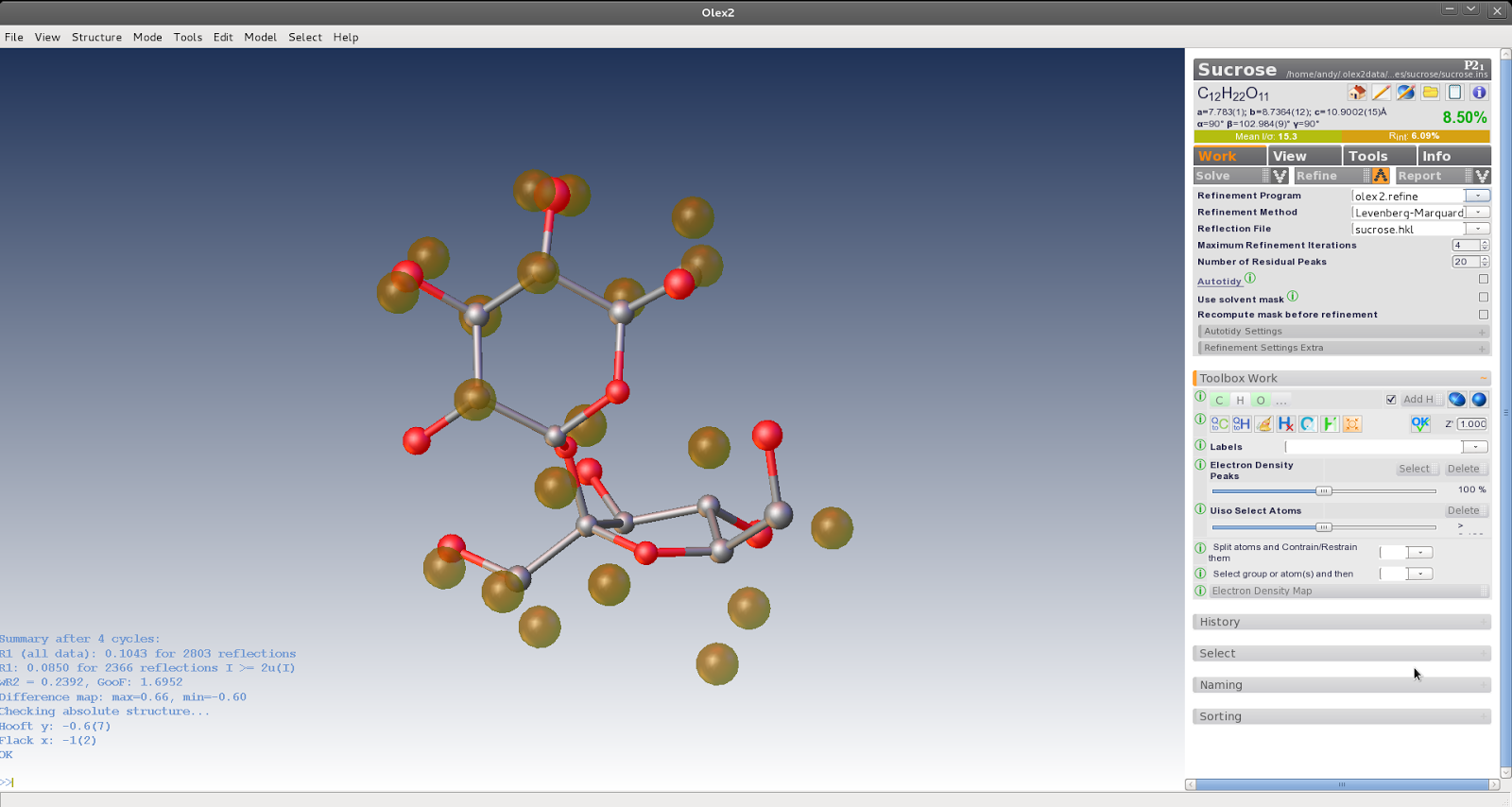Click the notepad icon in the header
This screenshot has height=807, width=1512.
point(1455,93)
